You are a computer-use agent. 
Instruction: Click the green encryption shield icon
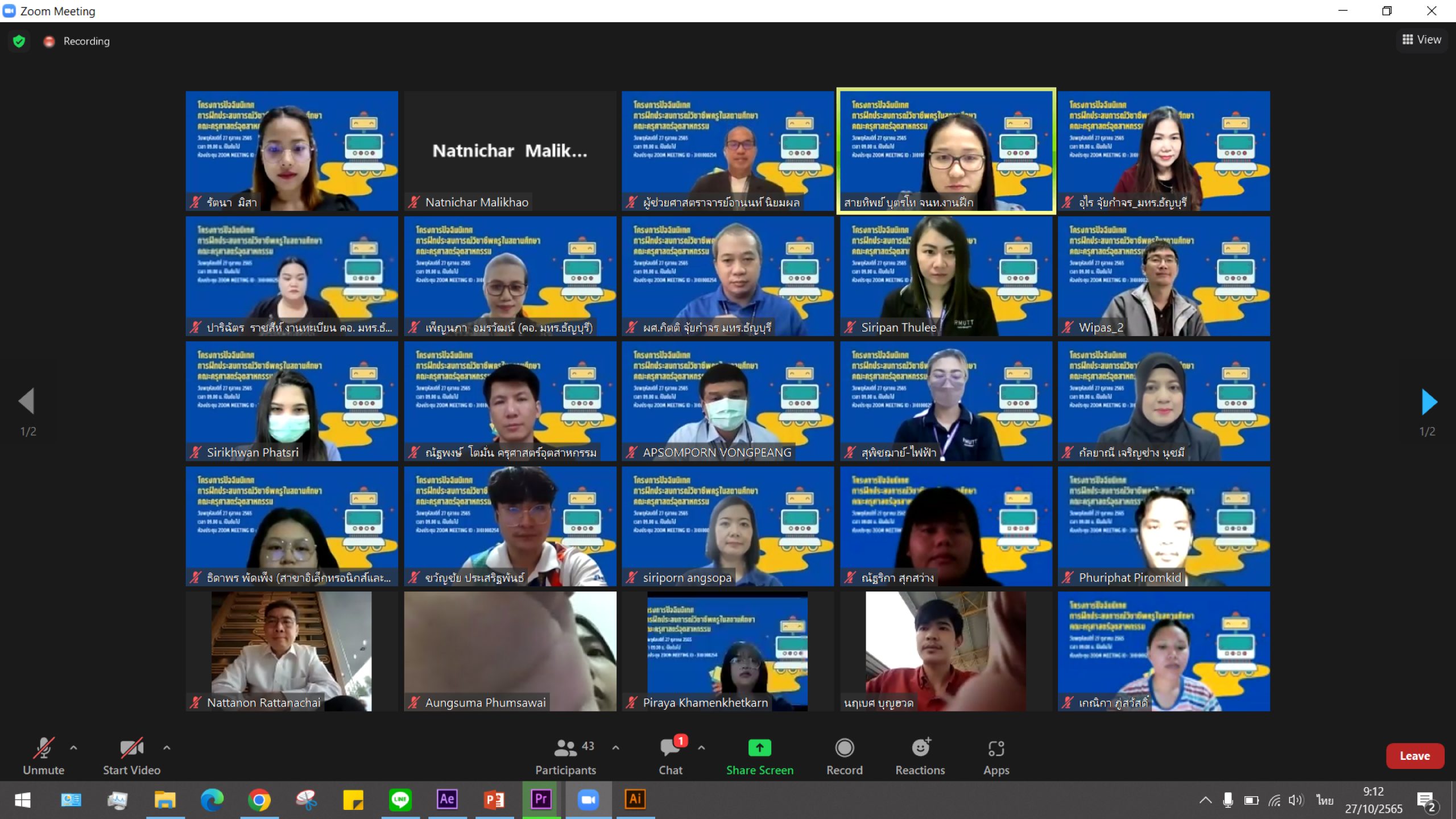point(19,41)
